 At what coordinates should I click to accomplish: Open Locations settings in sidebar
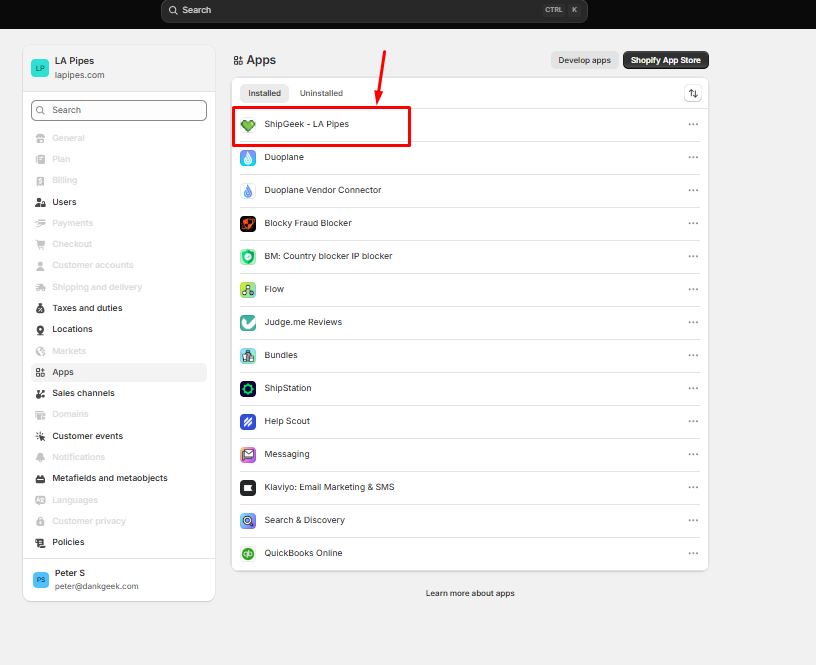point(119,329)
